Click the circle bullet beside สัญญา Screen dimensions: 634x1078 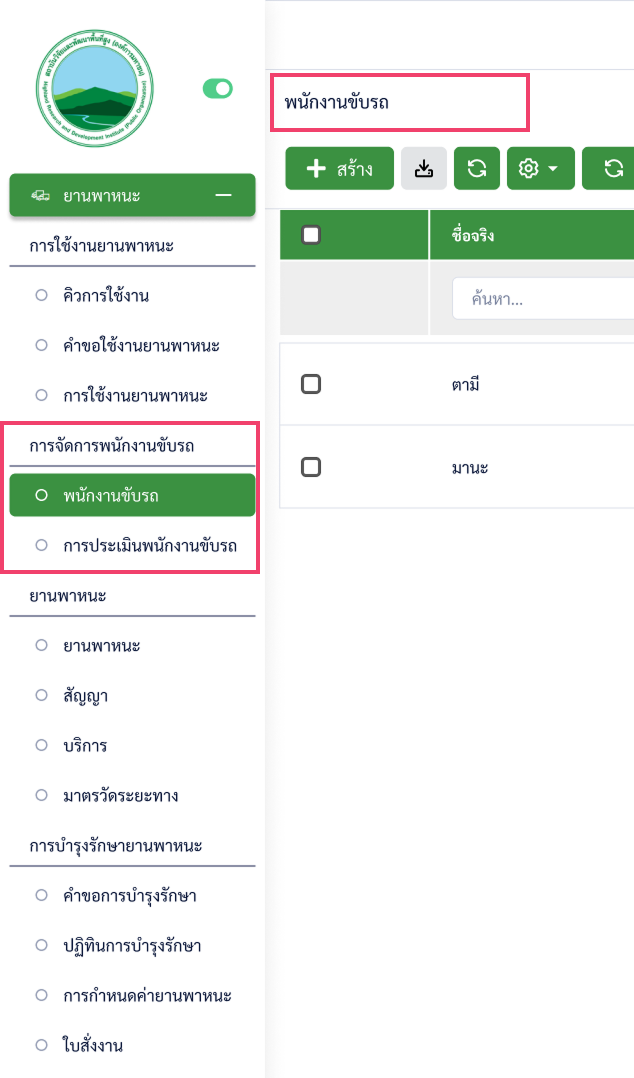coord(41,695)
